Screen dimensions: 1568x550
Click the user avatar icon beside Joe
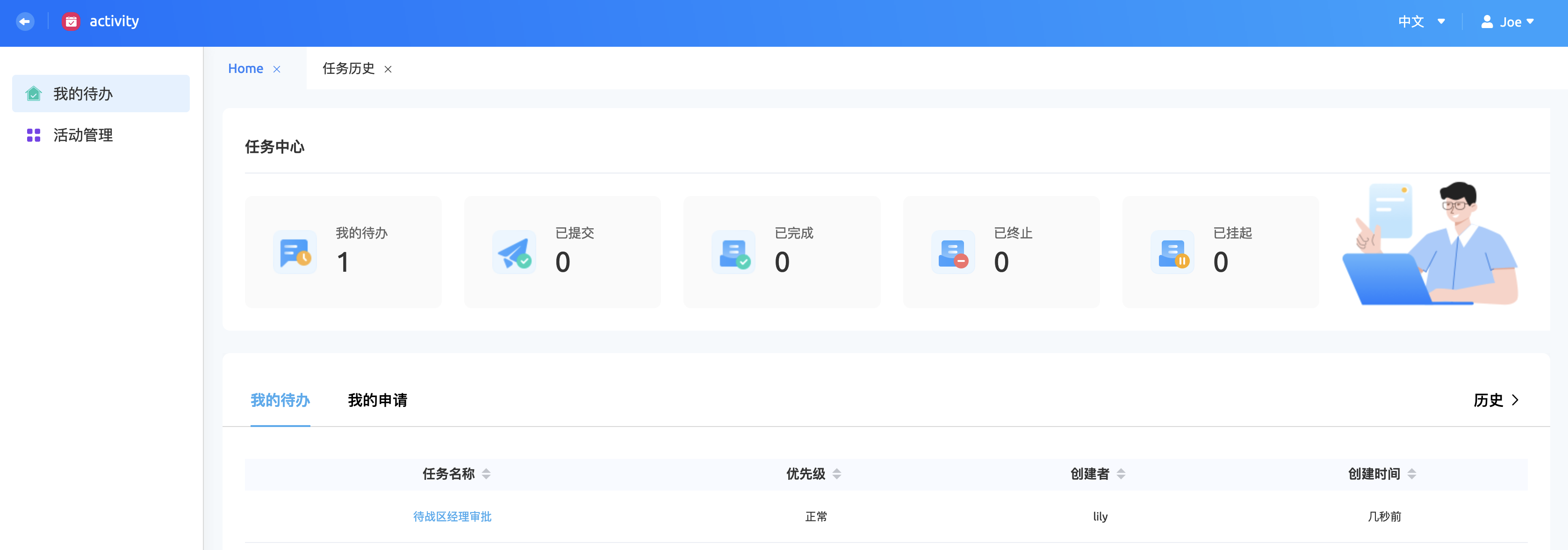1487,22
